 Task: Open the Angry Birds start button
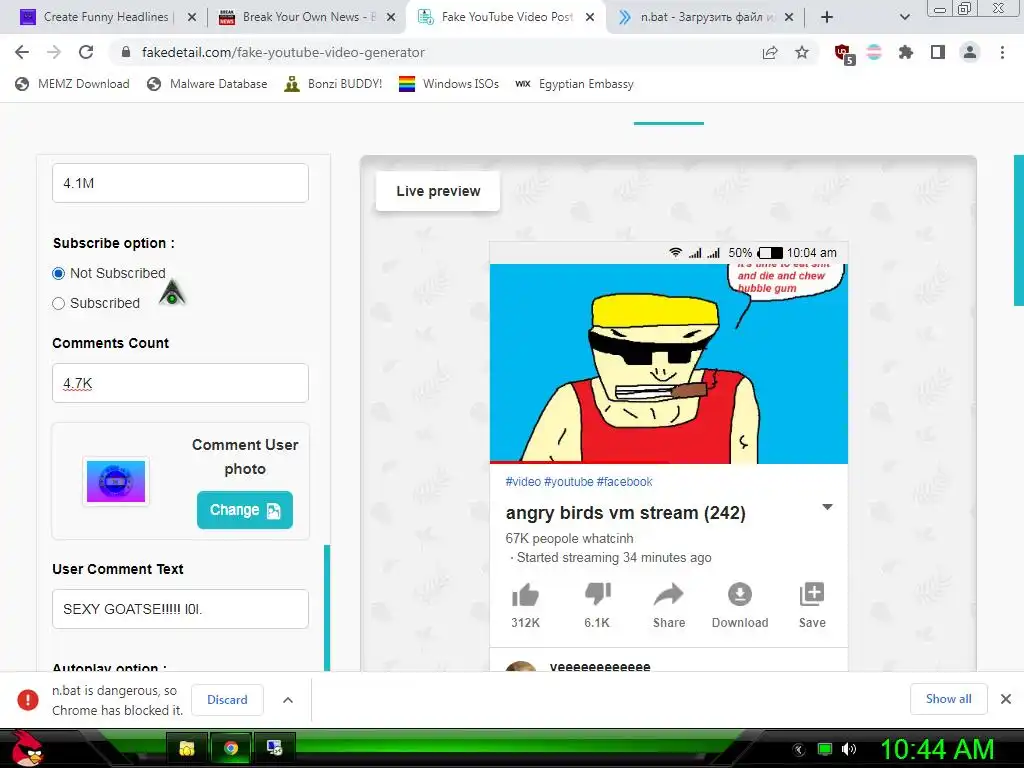[x=26, y=748]
